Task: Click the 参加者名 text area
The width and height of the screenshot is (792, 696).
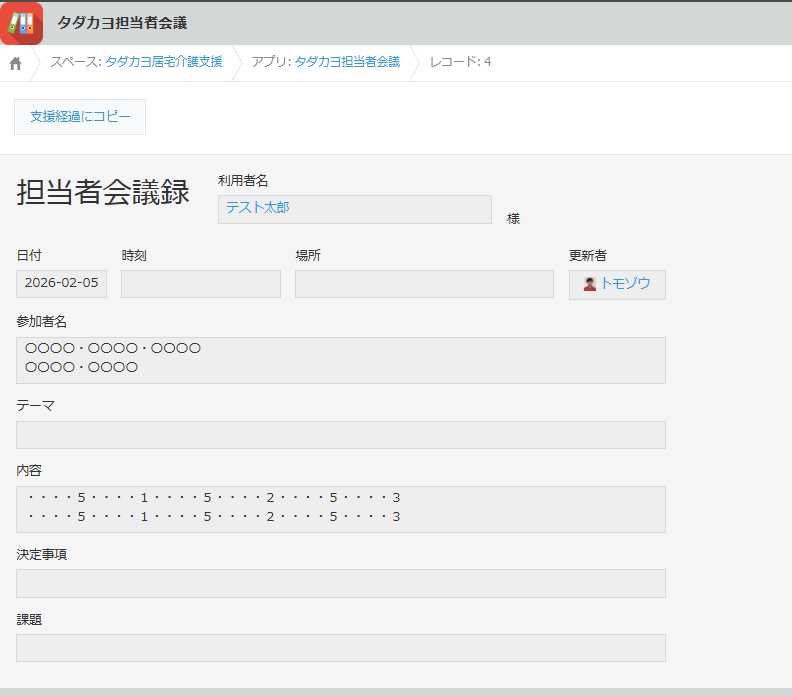Action: (x=340, y=360)
